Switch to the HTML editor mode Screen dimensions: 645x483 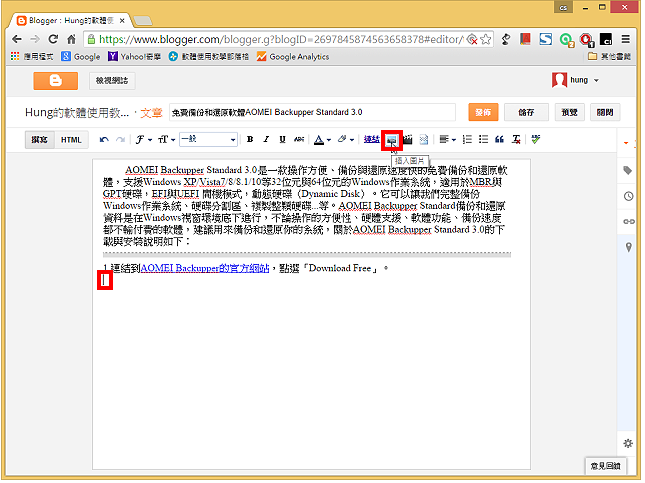(71, 140)
